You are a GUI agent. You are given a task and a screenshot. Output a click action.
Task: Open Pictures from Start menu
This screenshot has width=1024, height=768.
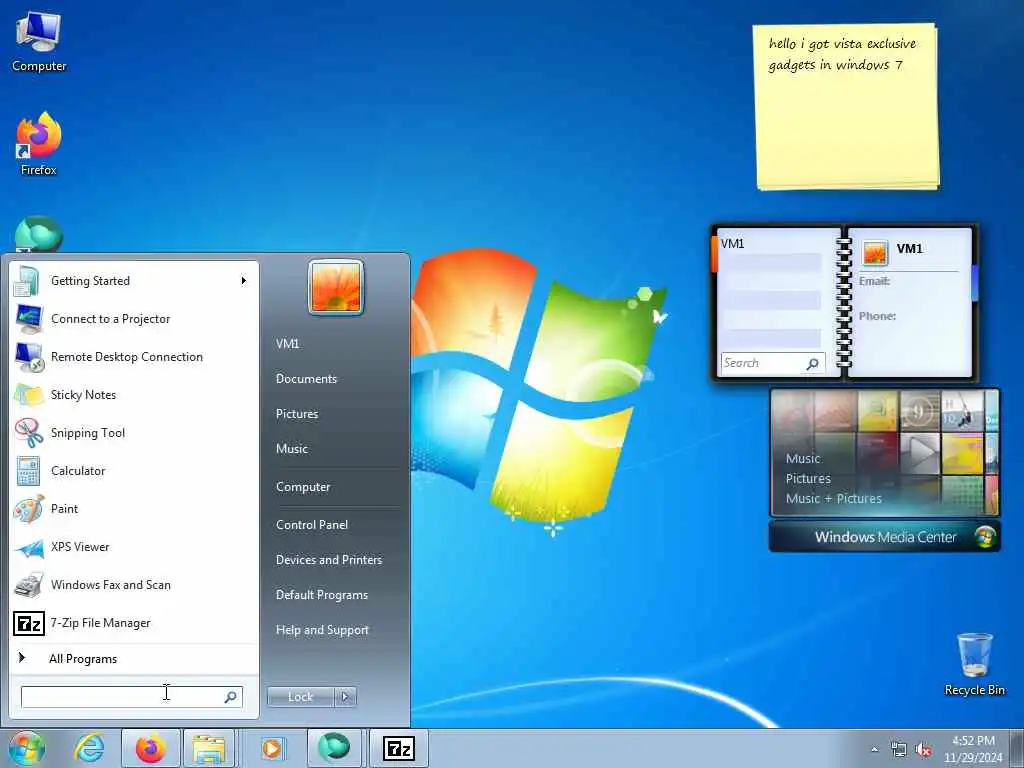(x=297, y=414)
